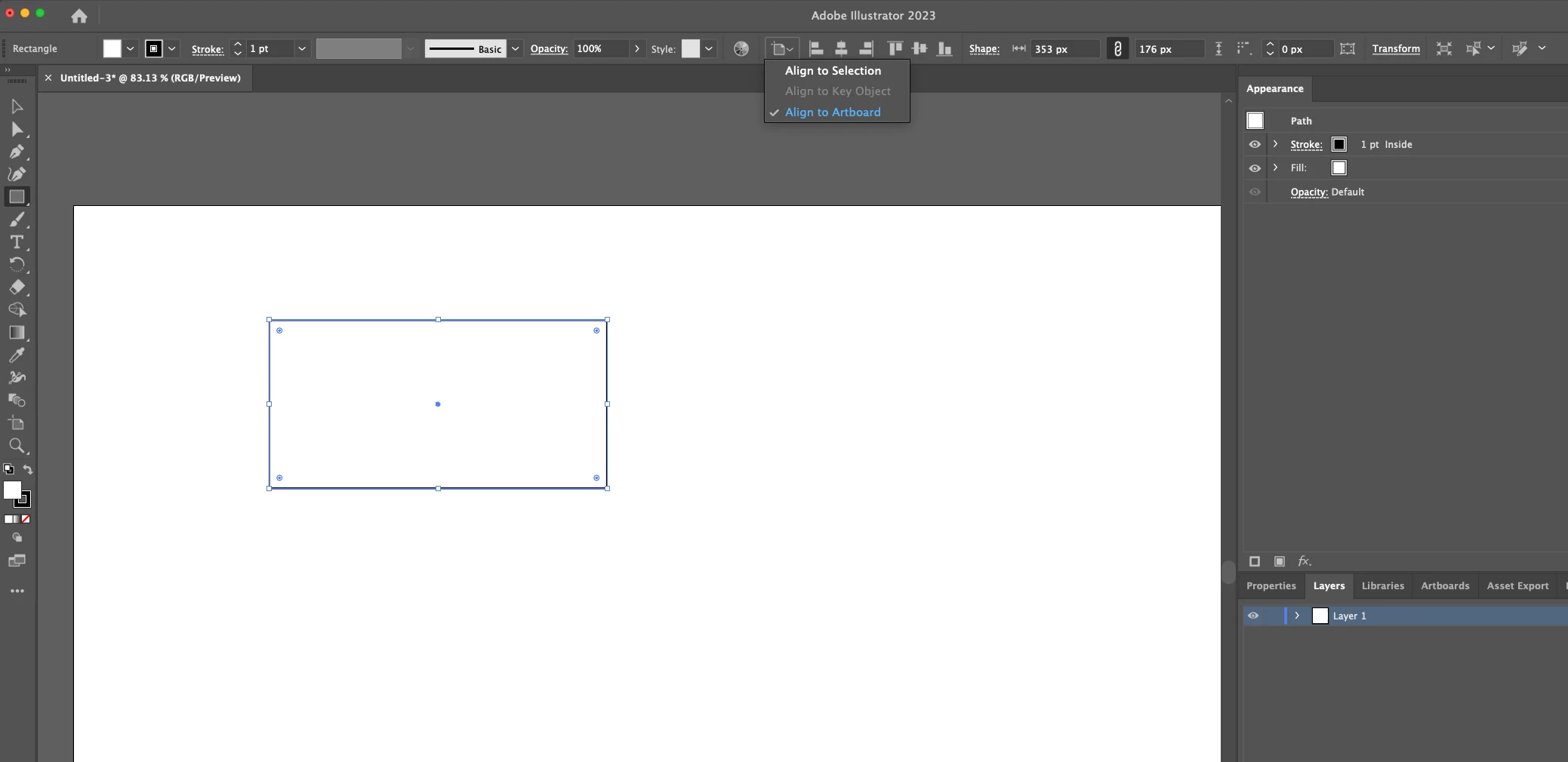Open brush definition Basic dropdown

pyautogui.click(x=516, y=48)
